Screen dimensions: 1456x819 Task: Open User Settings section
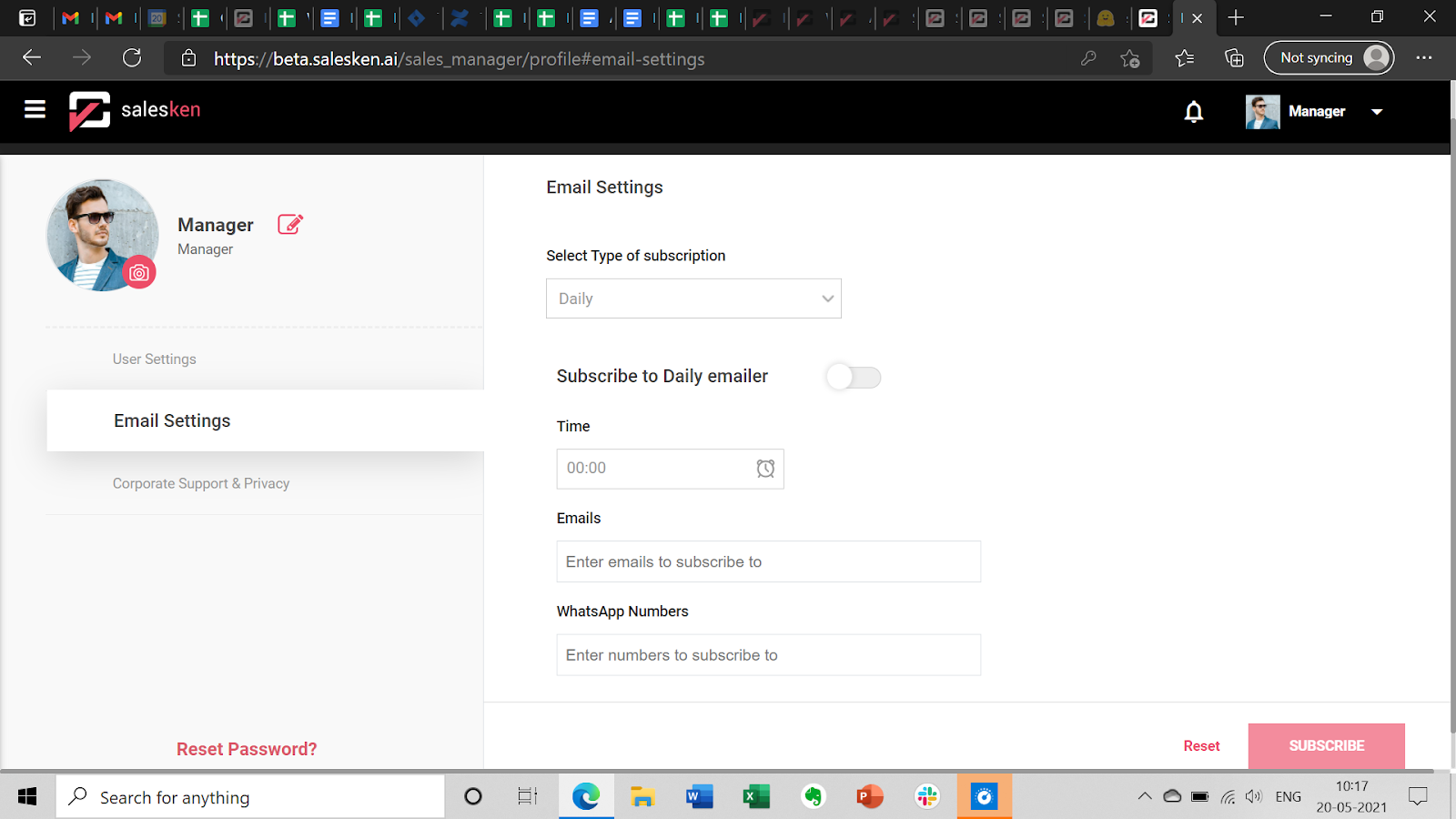point(155,359)
